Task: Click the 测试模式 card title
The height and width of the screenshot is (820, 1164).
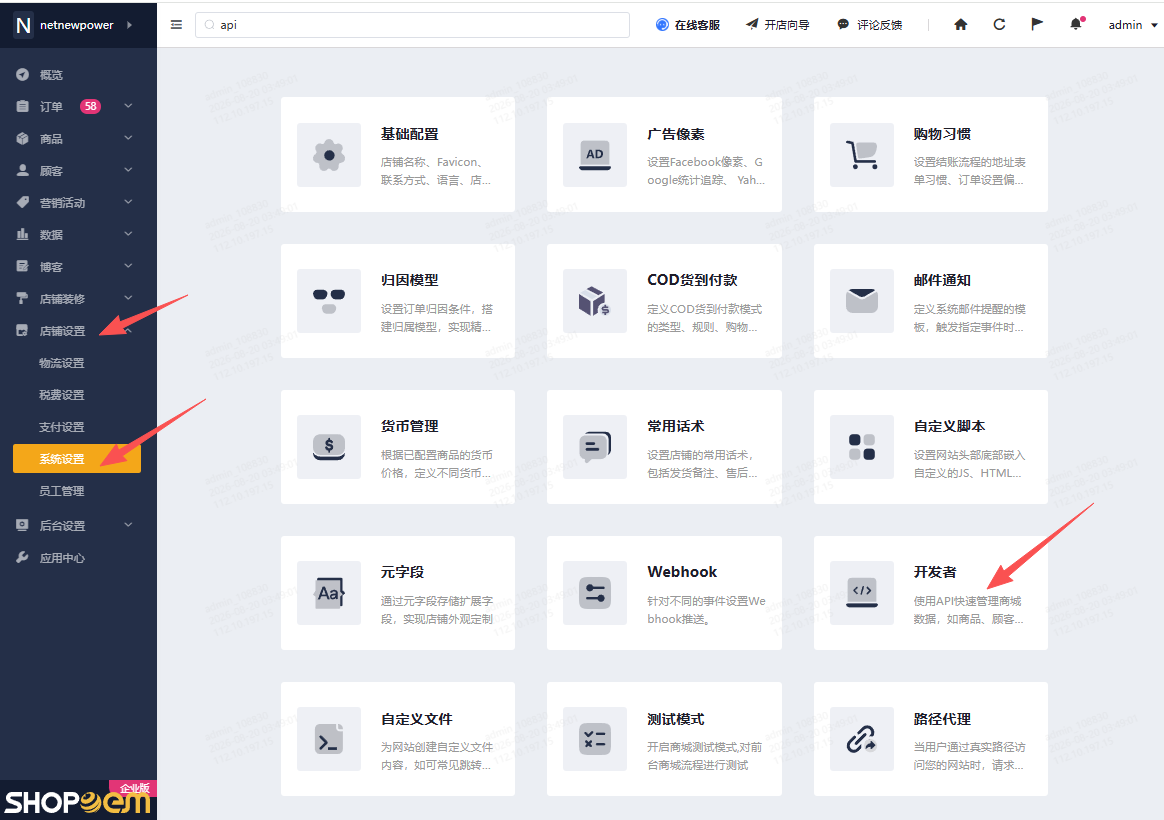Action: (676, 719)
